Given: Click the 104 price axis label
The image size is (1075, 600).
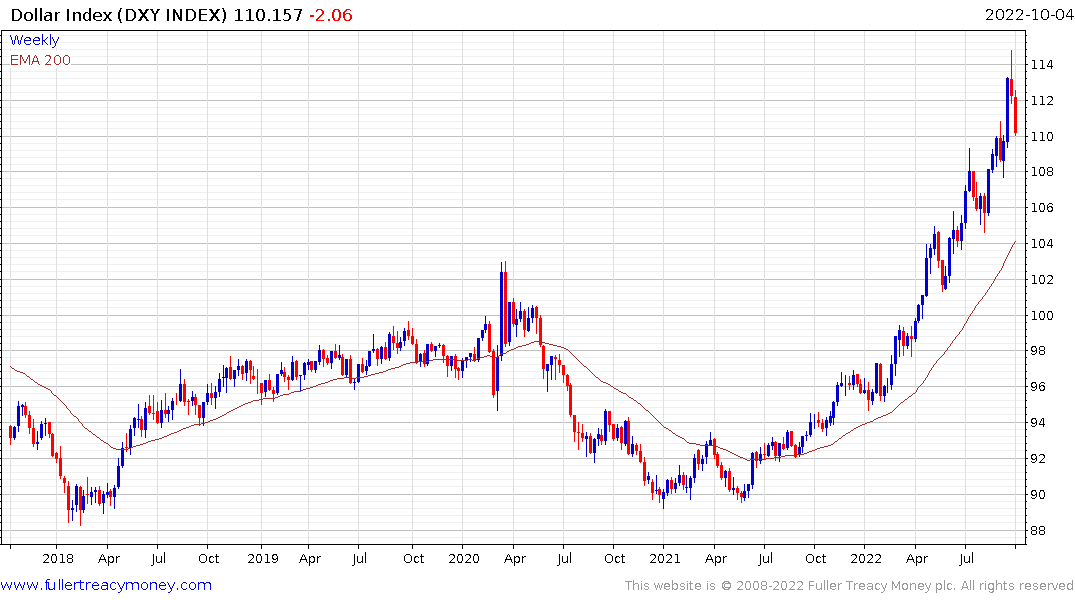Looking at the screenshot, I should point(1041,243).
